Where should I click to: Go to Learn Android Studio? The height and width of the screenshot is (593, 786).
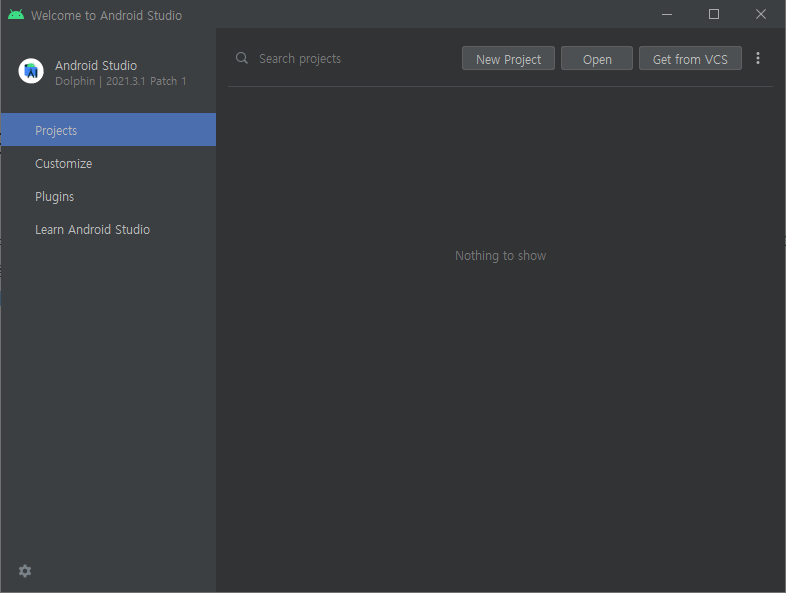(x=108, y=230)
